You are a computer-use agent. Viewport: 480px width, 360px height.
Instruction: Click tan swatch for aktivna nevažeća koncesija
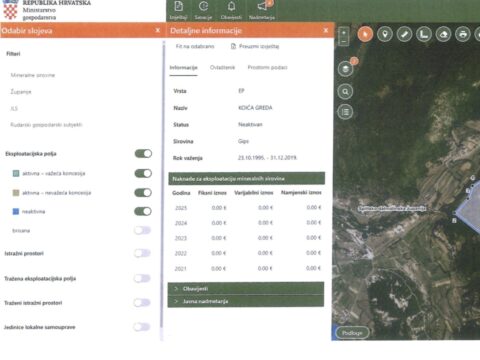[x=16, y=193]
